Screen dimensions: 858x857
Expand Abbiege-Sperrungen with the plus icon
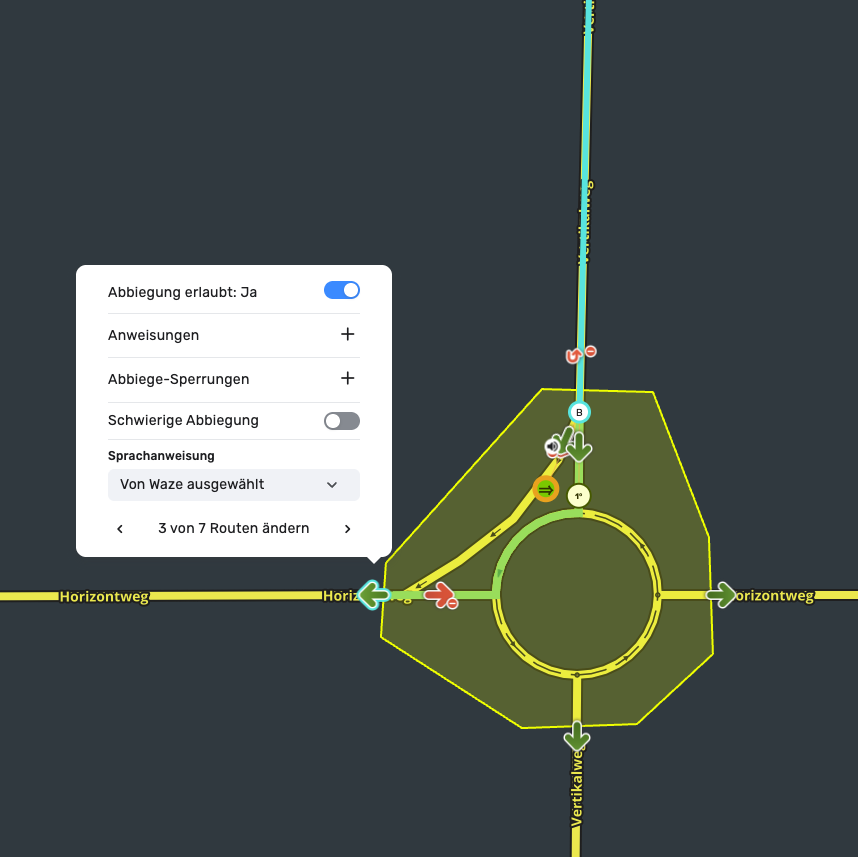click(x=347, y=379)
